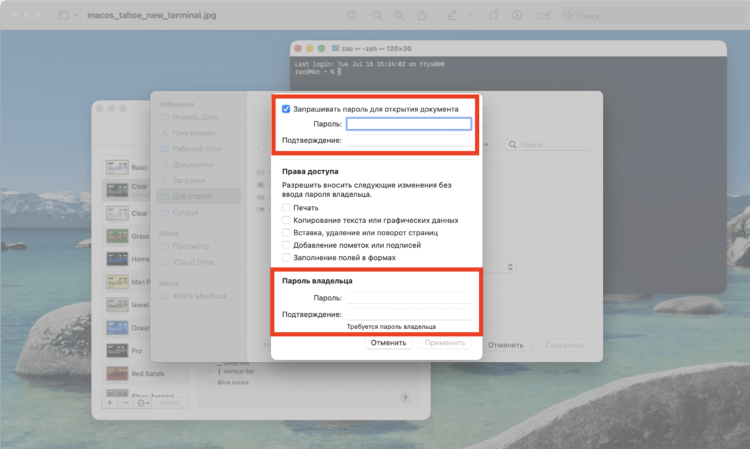Open the image info inspector icon

[x=352, y=15]
